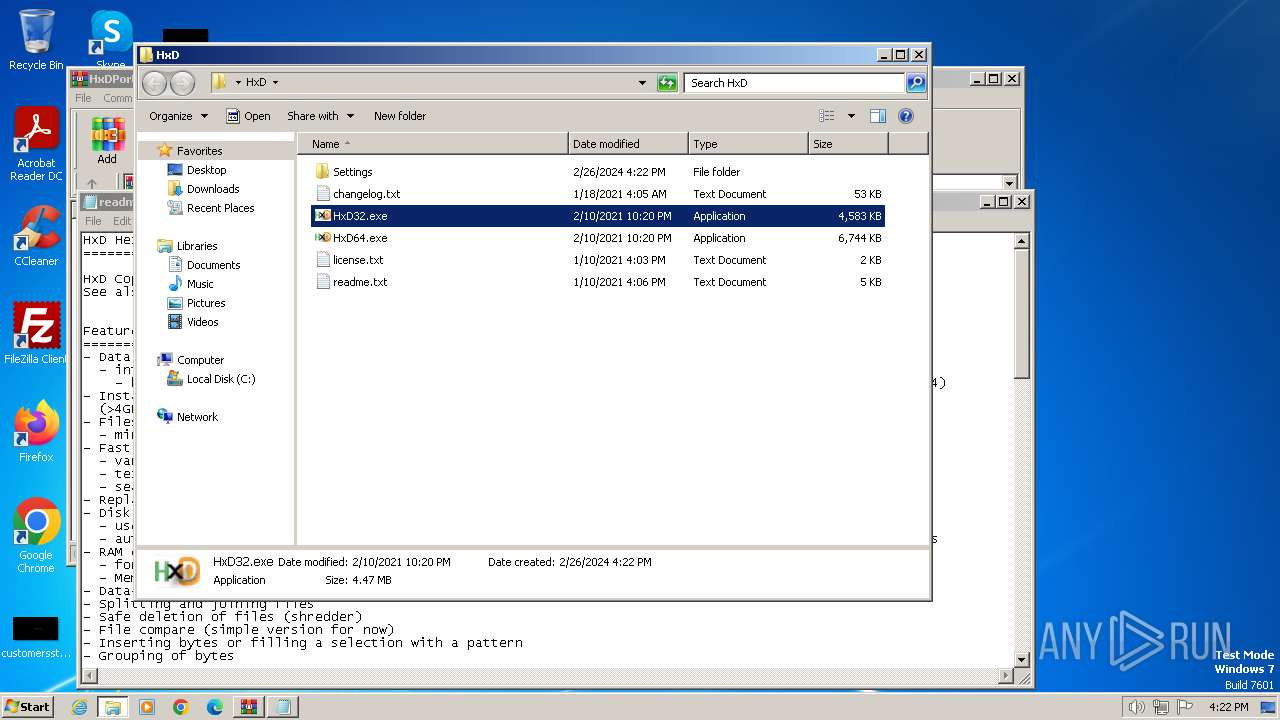Open Google Chrome desktop shortcut
Image resolution: width=1280 pixels, height=720 pixels.
[x=36, y=536]
